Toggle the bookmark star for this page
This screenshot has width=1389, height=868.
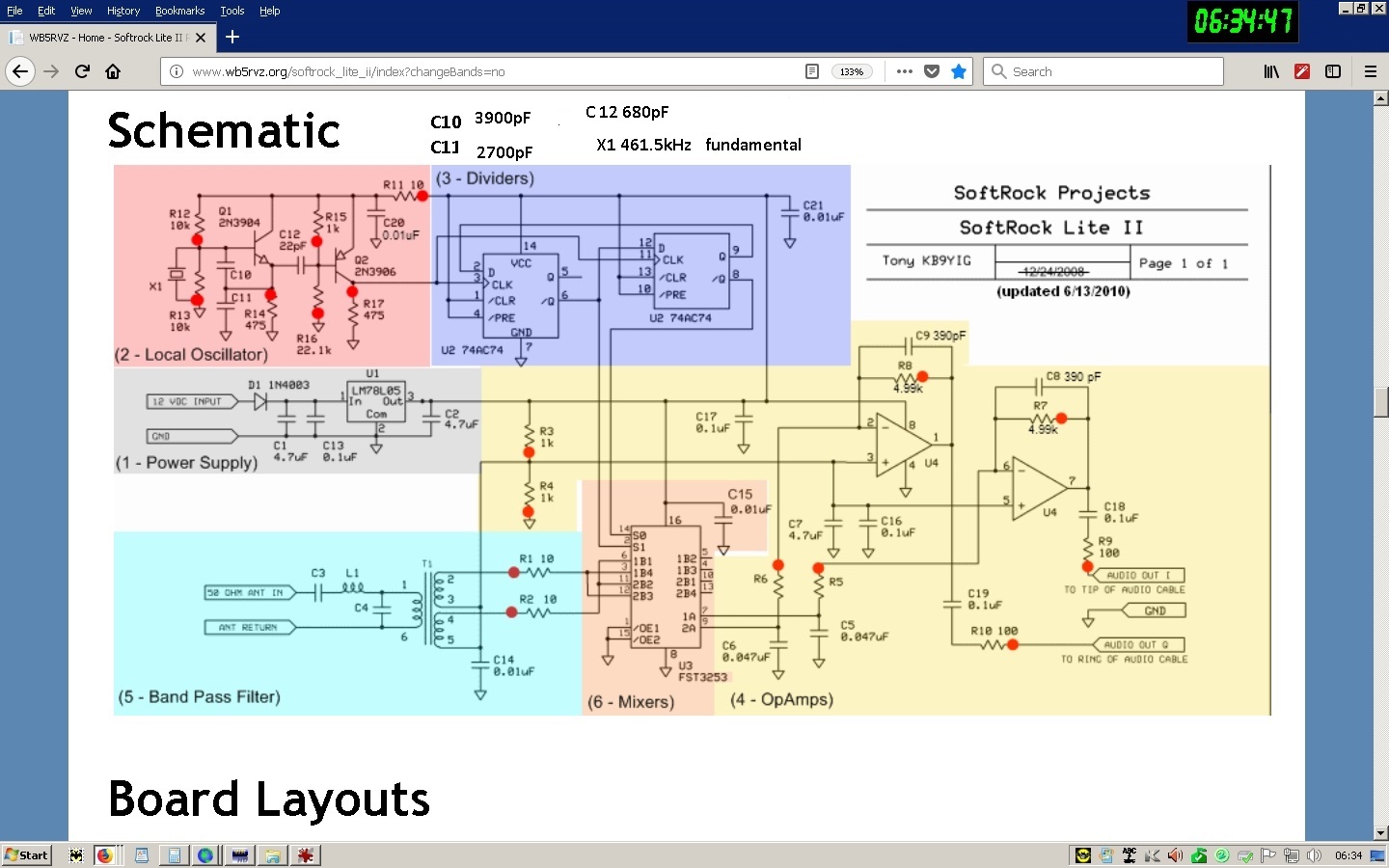coord(959,71)
